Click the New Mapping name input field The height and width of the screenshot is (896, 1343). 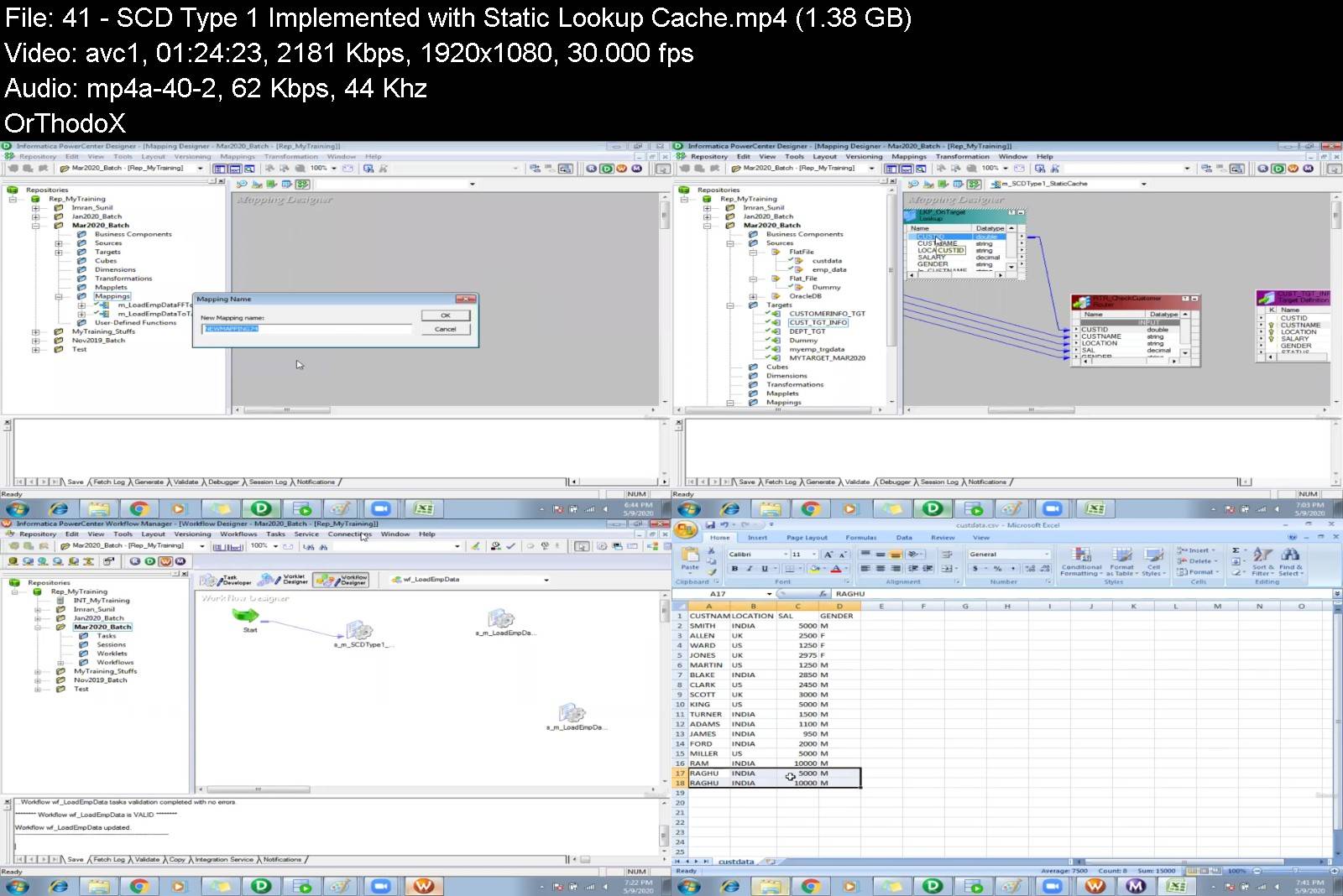click(306, 329)
